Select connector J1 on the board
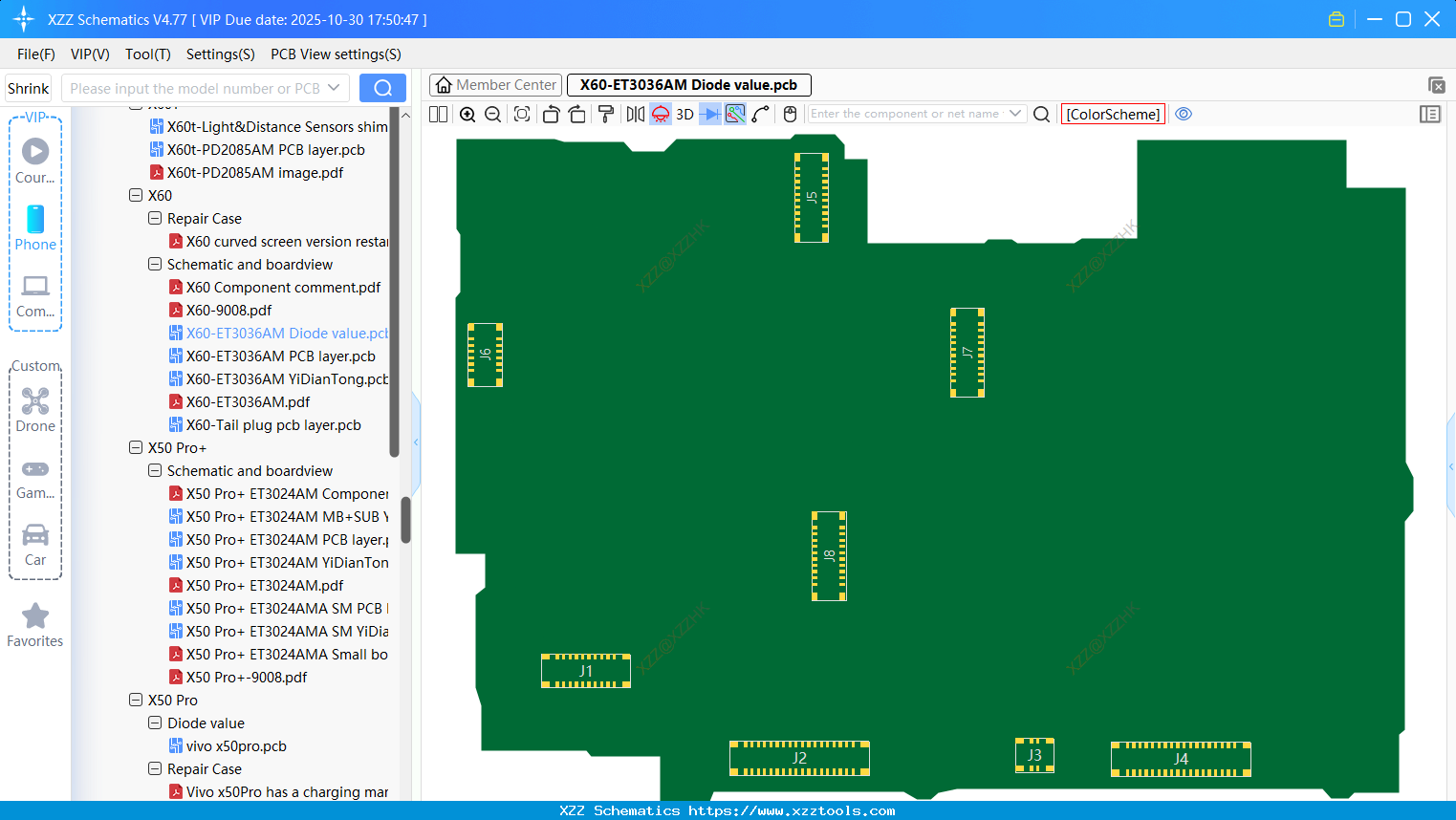The image size is (1456, 820). pos(586,671)
